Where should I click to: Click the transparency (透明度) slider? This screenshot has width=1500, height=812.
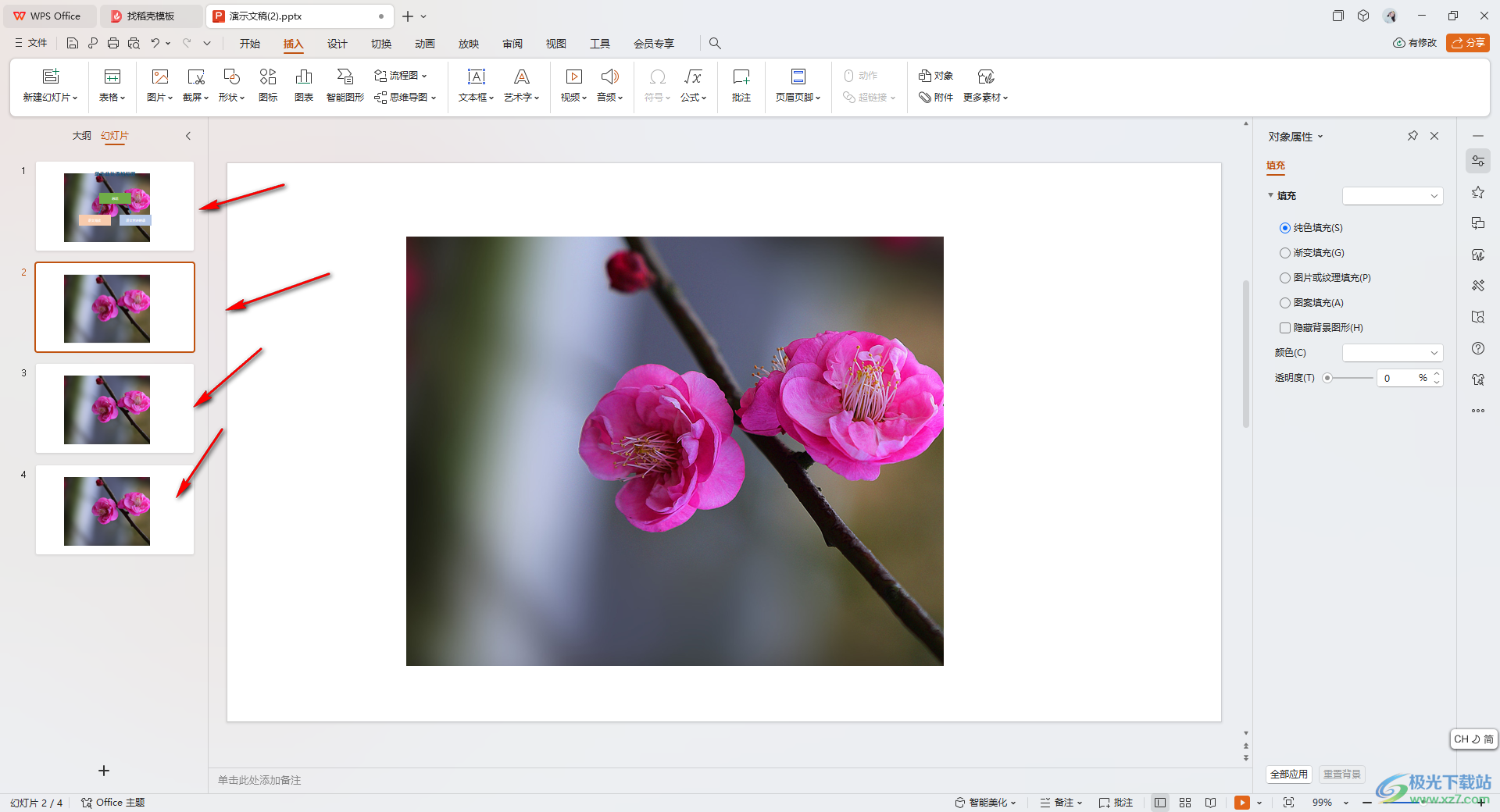[x=1349, y=378]
